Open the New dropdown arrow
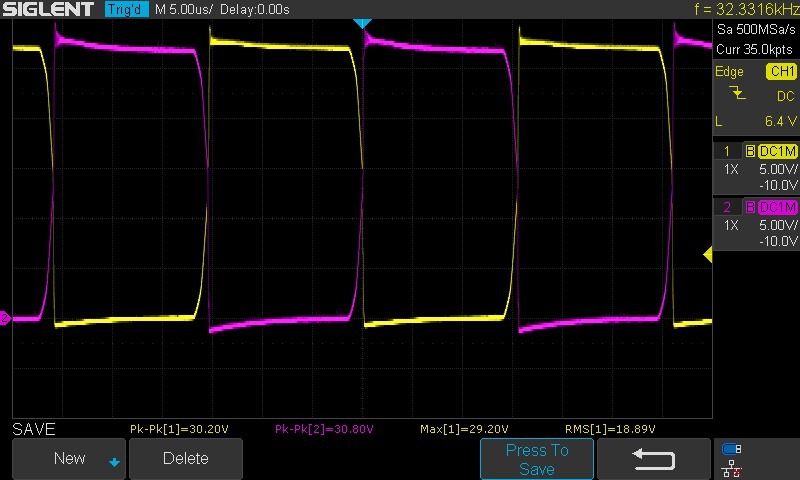This screenshot has height=480, width=800. [x=114, y=462]
